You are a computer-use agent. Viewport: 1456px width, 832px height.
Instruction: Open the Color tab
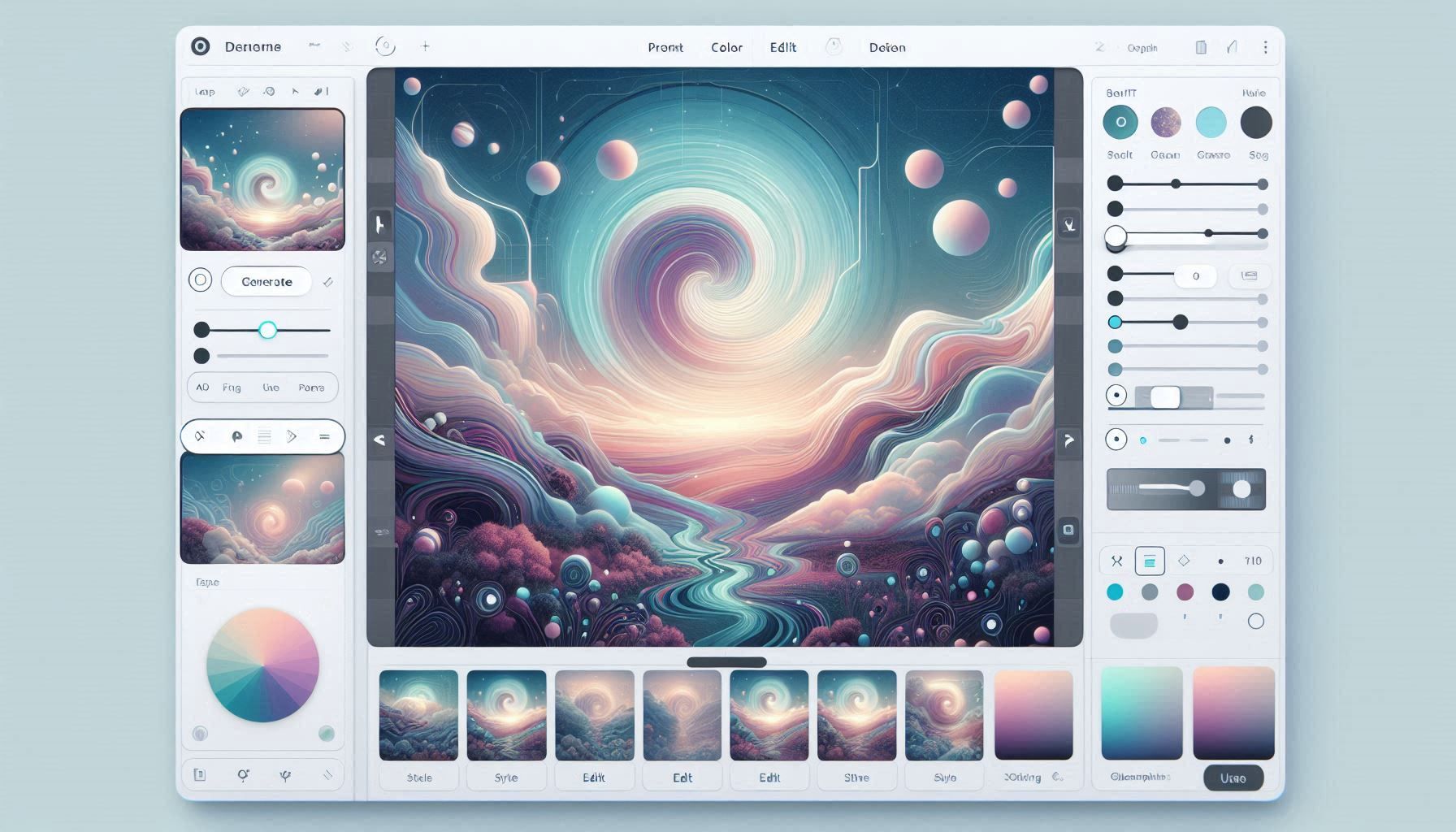coord(726,47)
